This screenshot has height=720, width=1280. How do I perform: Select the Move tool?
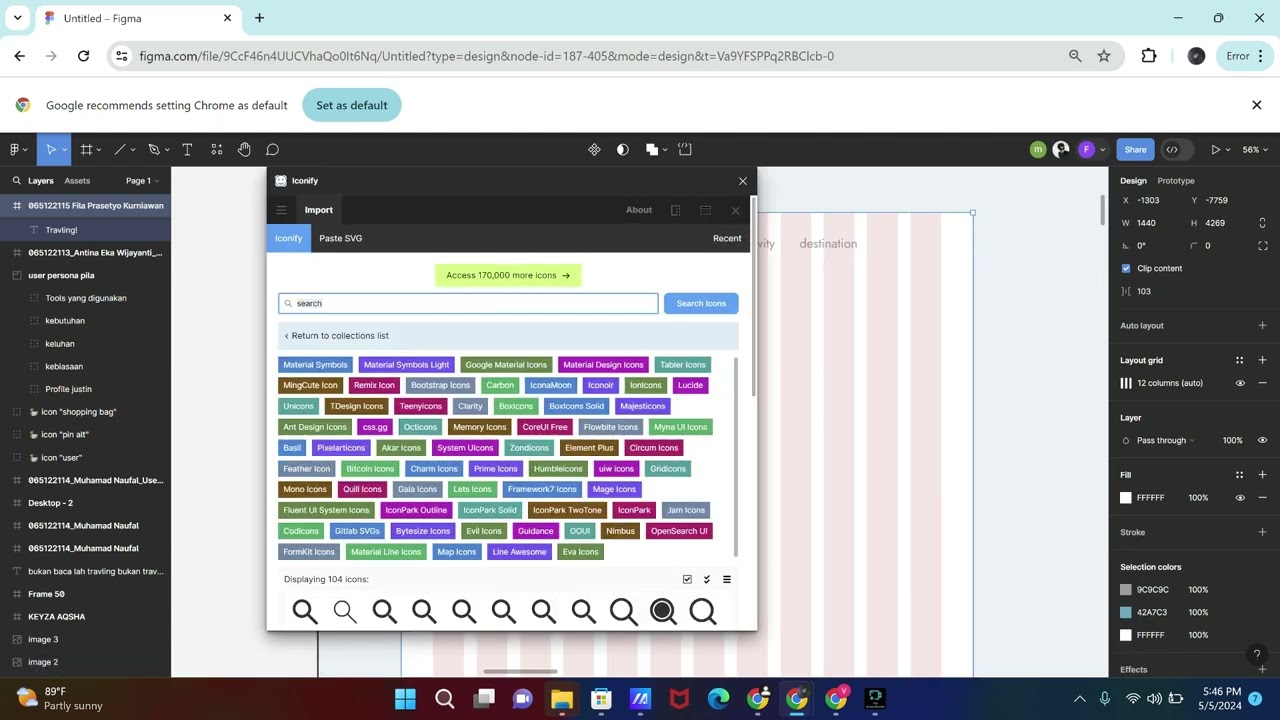[x=50, y=149]
